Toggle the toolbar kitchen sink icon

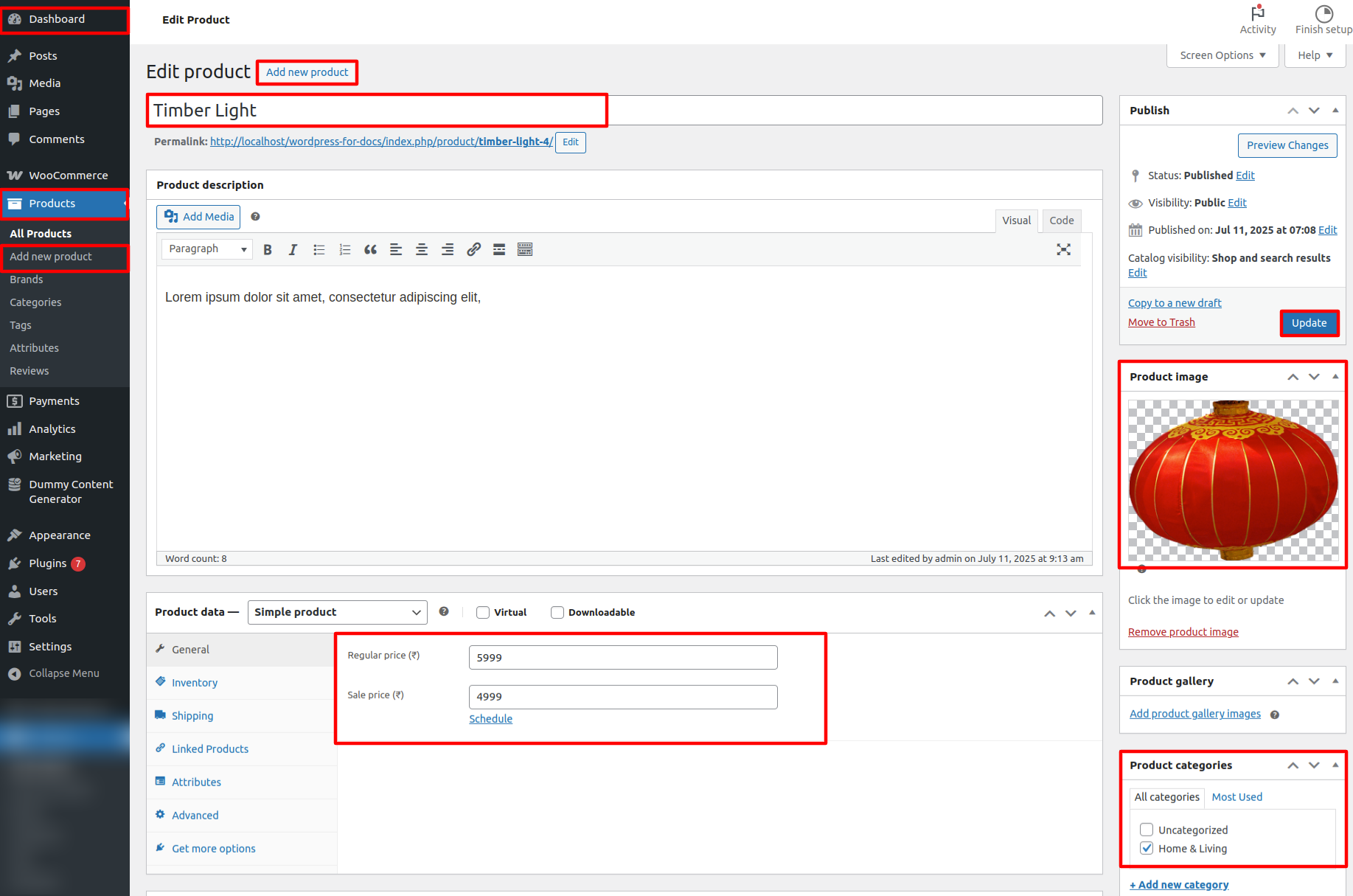point(525,250)
